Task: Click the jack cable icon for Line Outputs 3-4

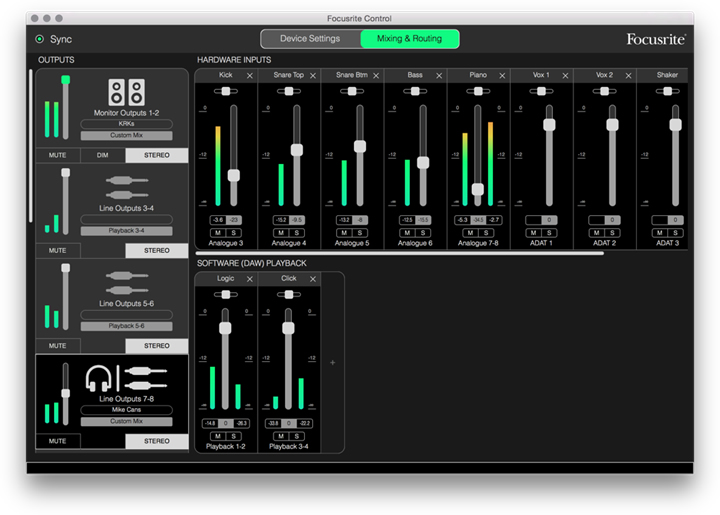Action: [126, 186]
